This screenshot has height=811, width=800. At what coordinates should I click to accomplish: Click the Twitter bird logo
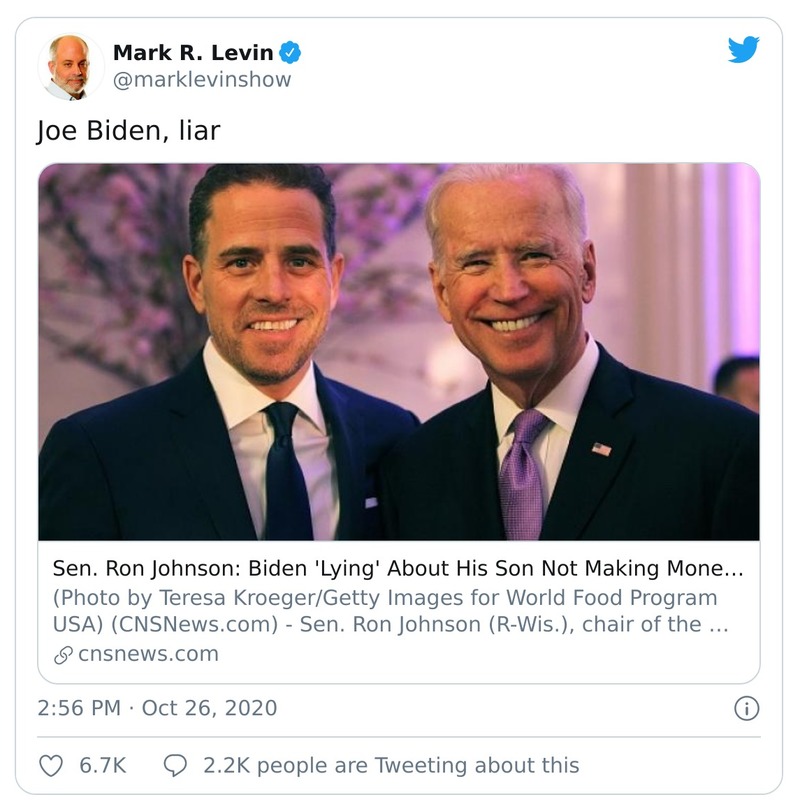coord(743,50)
